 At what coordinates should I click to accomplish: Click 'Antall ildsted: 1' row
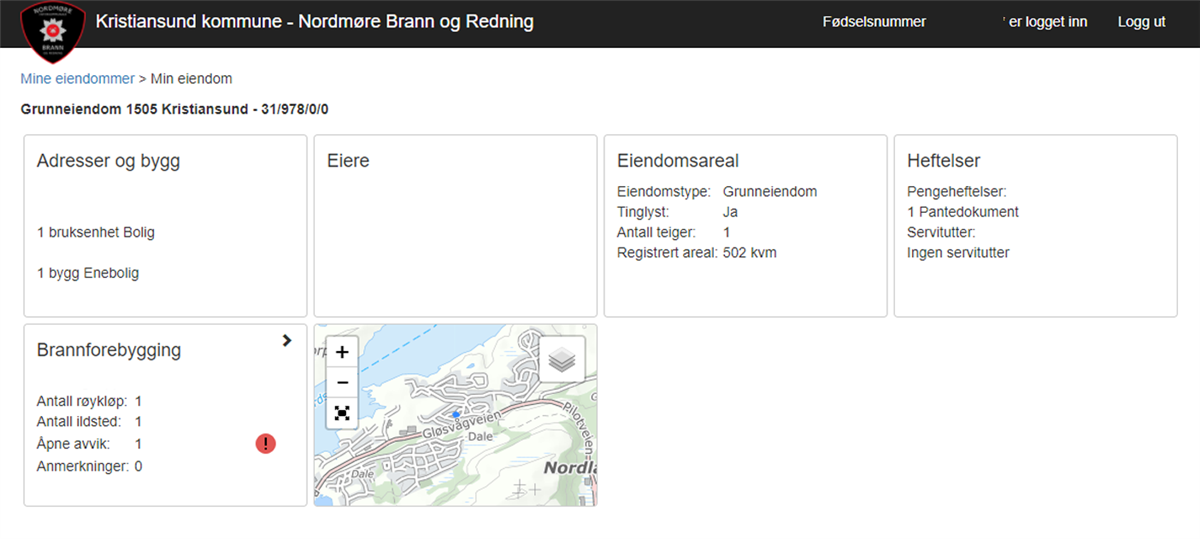[x=89, y=422]
